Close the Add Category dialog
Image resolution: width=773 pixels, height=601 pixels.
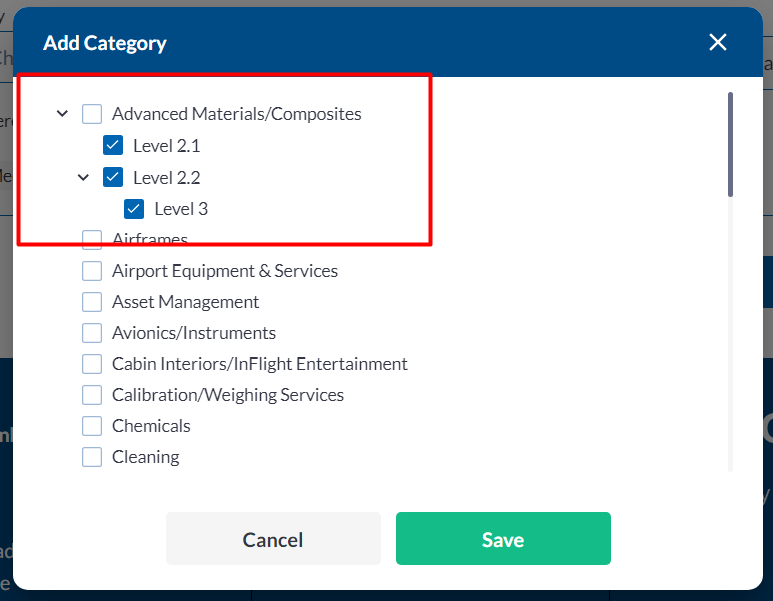click(x=718, y=42)
